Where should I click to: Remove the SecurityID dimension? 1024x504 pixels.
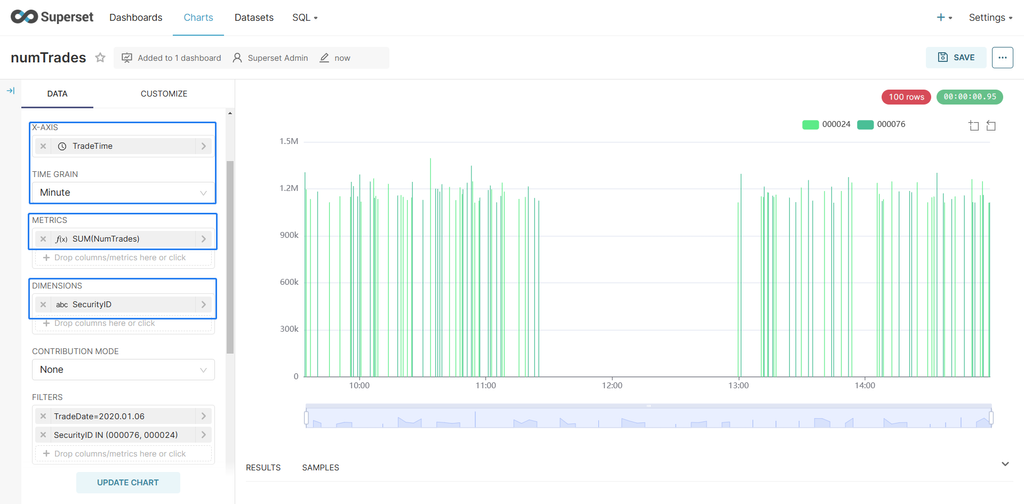(x=43, y=305)
